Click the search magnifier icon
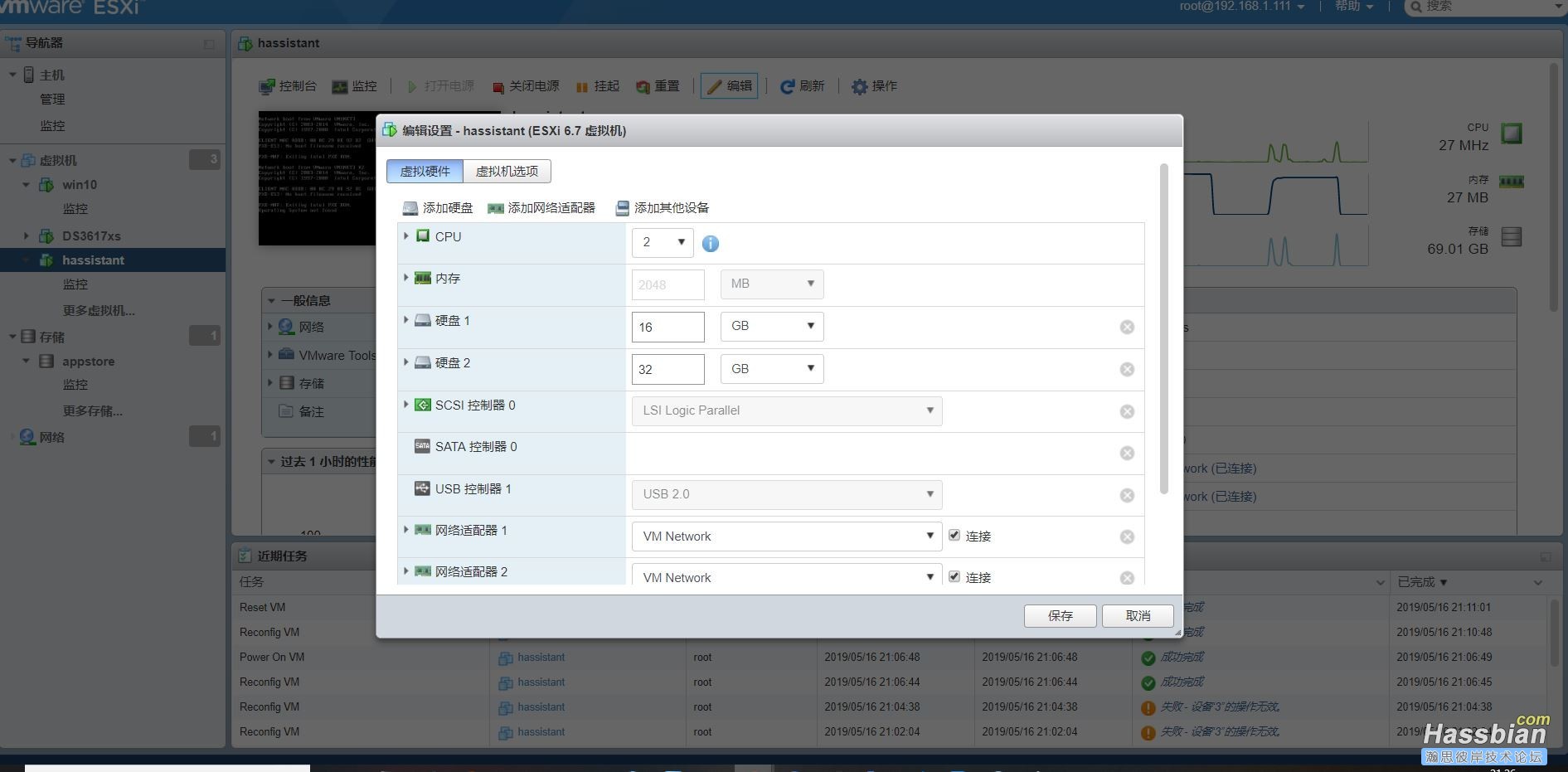1568x772 pixels. click(x=1416, y=7)
